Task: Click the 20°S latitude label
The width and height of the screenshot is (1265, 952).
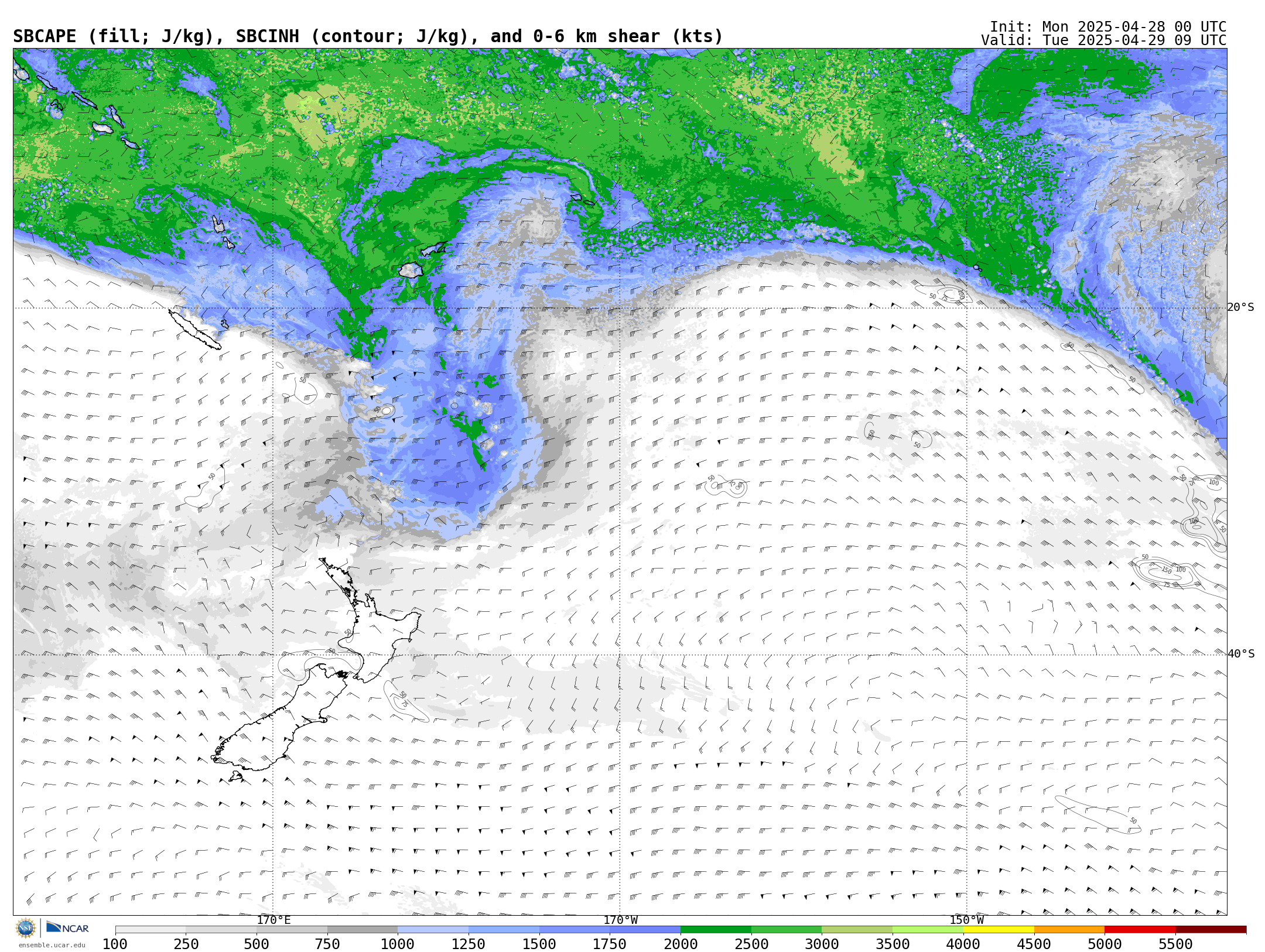Action: [x=1241, y=307]
